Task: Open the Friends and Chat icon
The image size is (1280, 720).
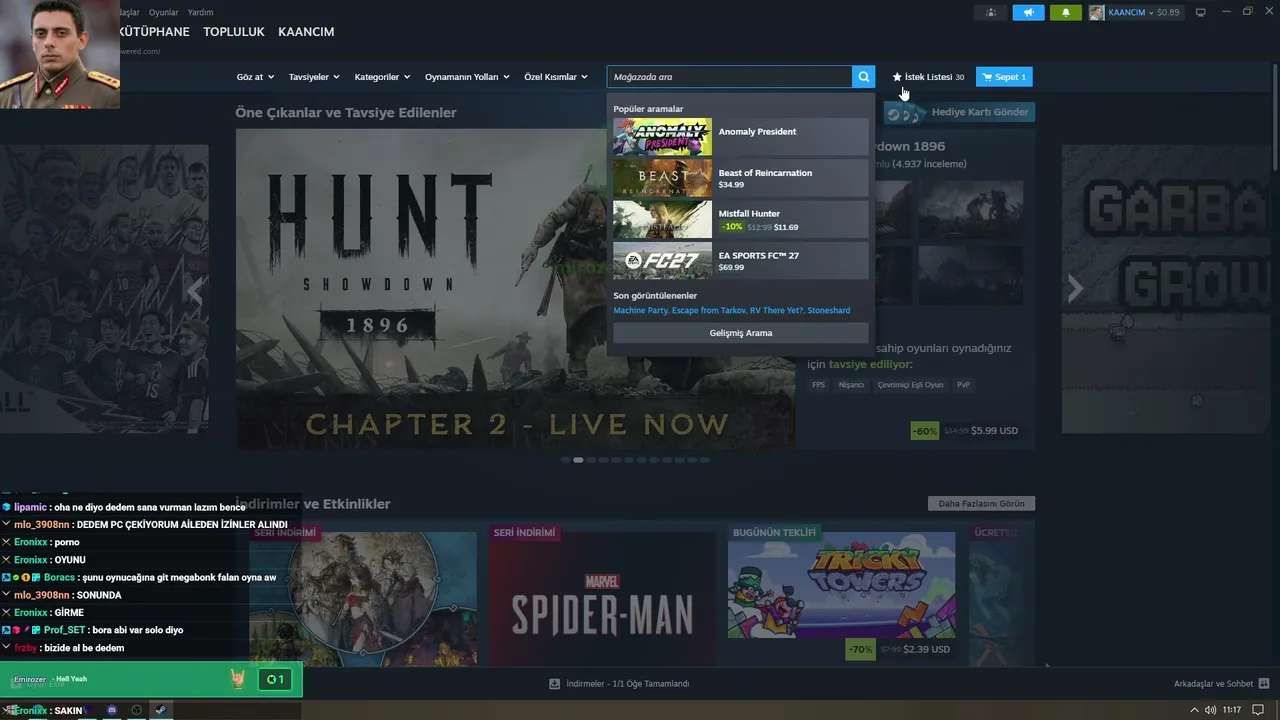Action: pos(1264,684)
